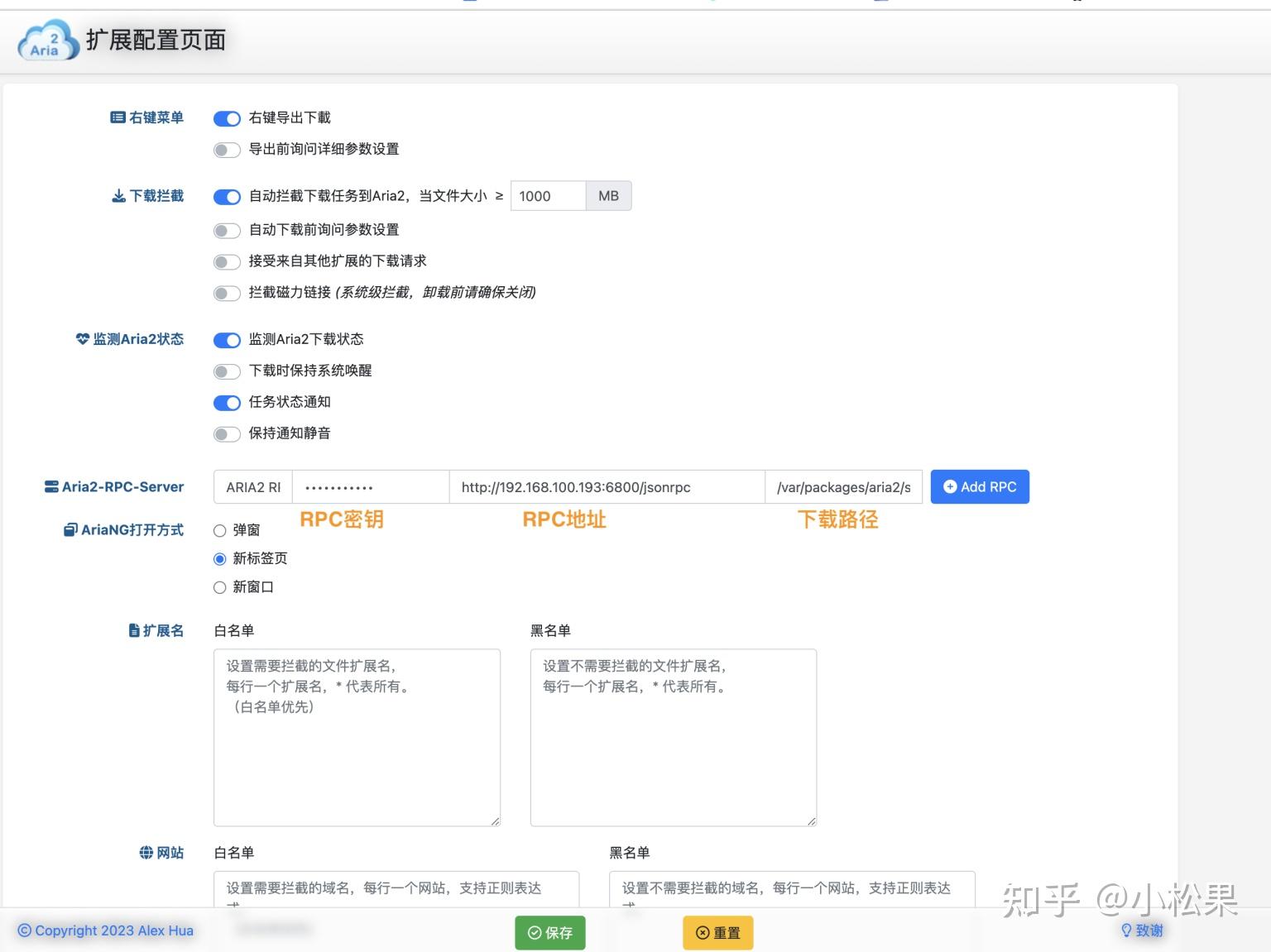Disable the 任务状态通知 switch
Viewport: 1271px width, 952px height.
tap(227, 403)
